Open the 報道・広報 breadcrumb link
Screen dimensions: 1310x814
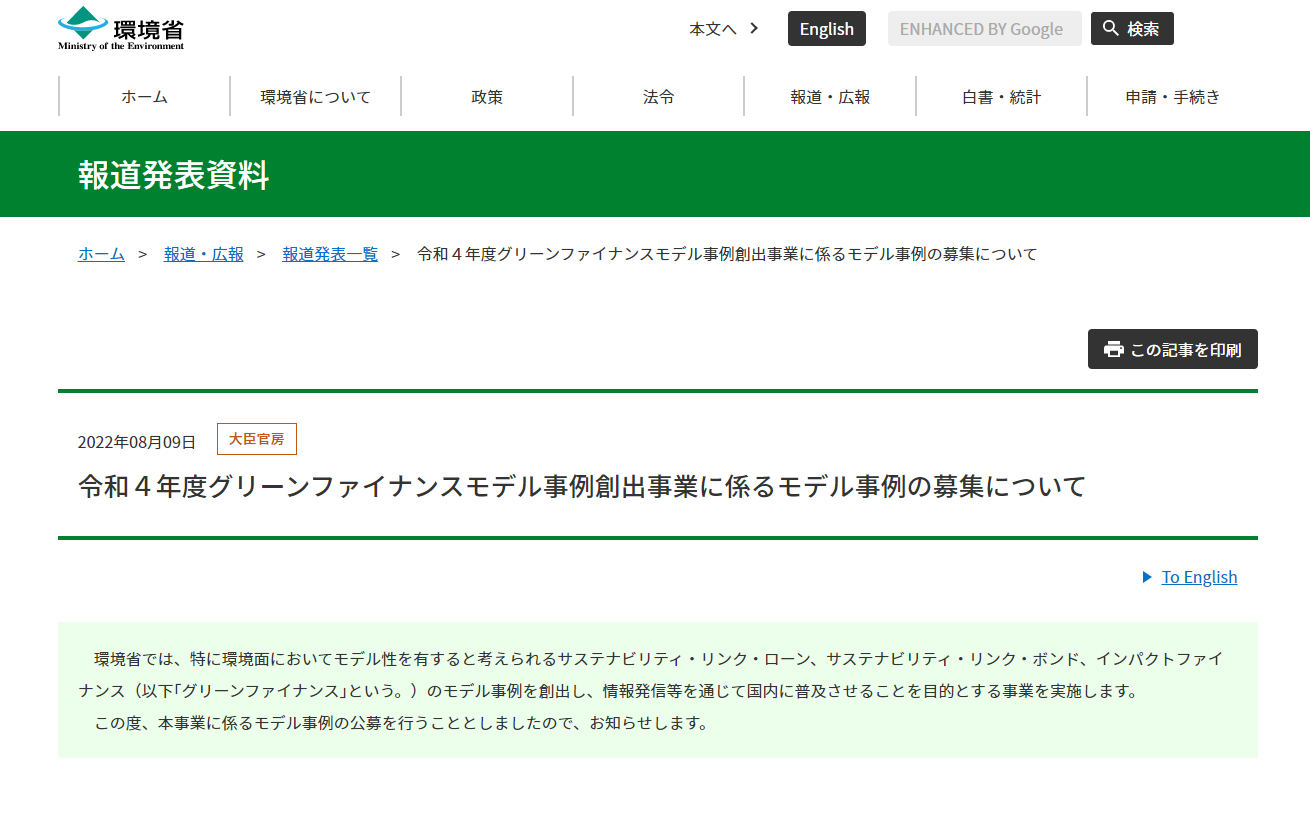pos(204,254)
